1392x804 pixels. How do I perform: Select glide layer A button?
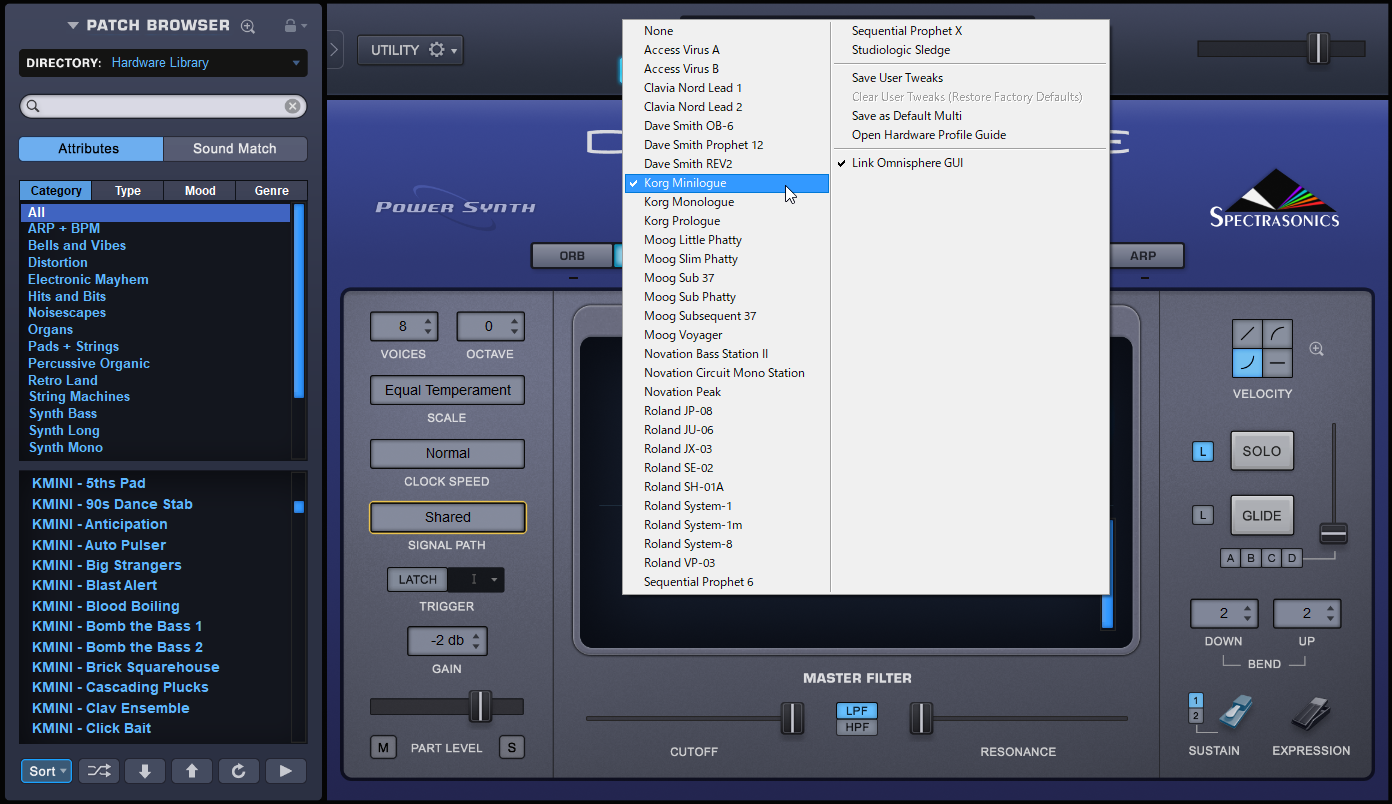click(x=1231, y=558)
